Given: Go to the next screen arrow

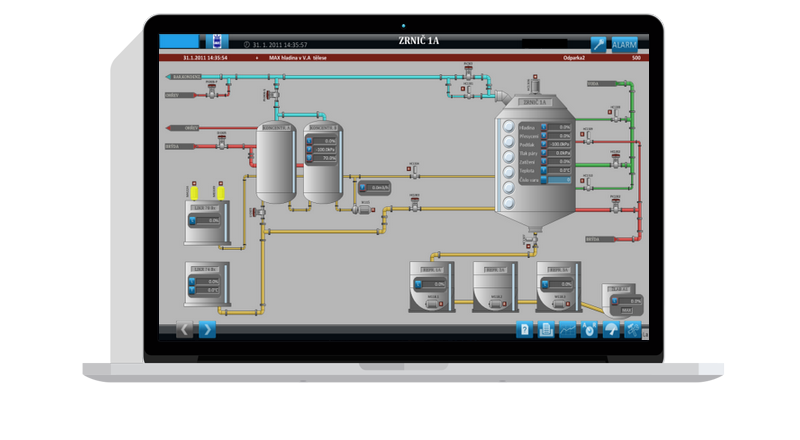Looking at the screenshot, I should 207,328.
